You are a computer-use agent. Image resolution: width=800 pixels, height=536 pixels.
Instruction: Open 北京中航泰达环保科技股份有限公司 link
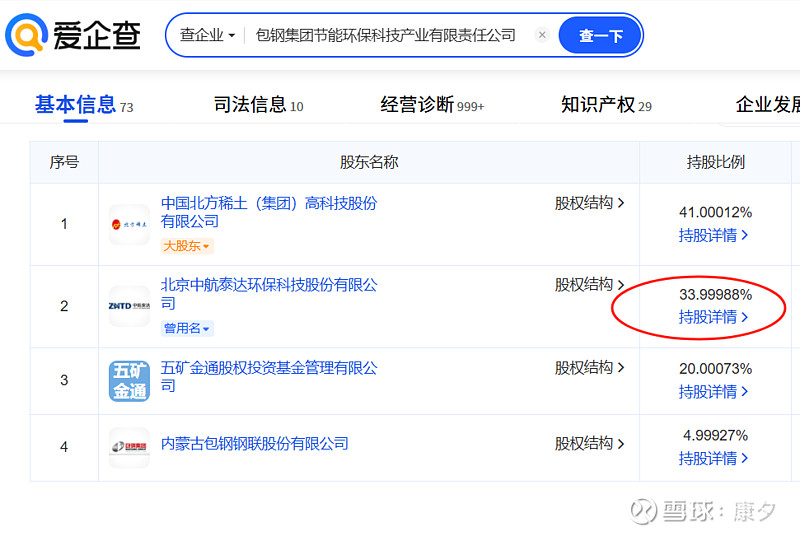(269, 294)
